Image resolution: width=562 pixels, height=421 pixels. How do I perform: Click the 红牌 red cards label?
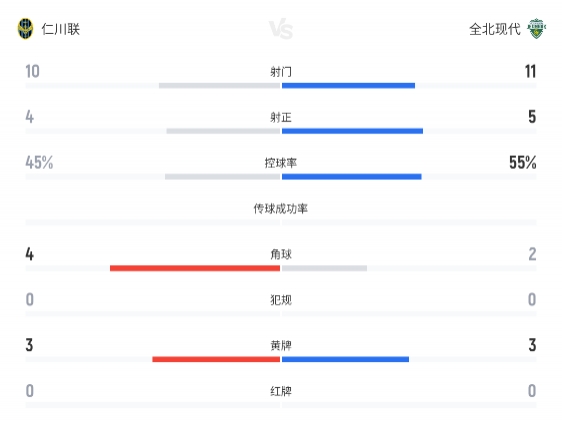(x=281, y=391)
